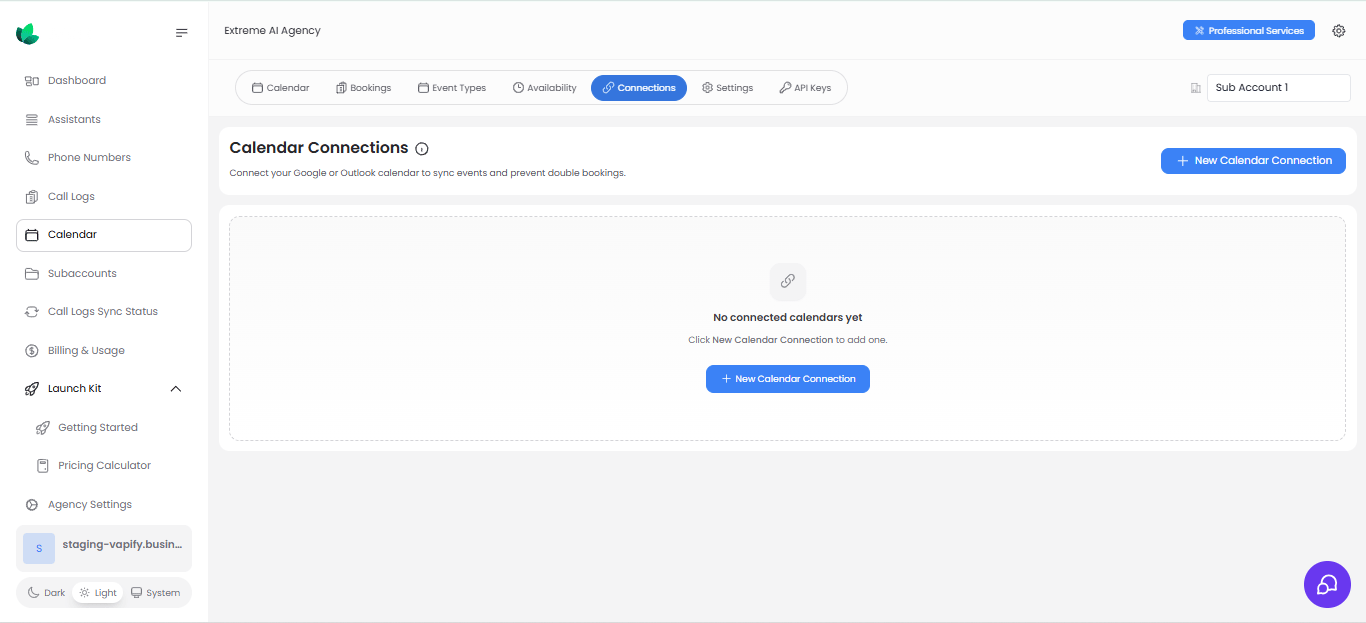This screenshot has height=623, width=1366.
Task: Open Call Logs Sync Status
Action: [x=104, y=311]
